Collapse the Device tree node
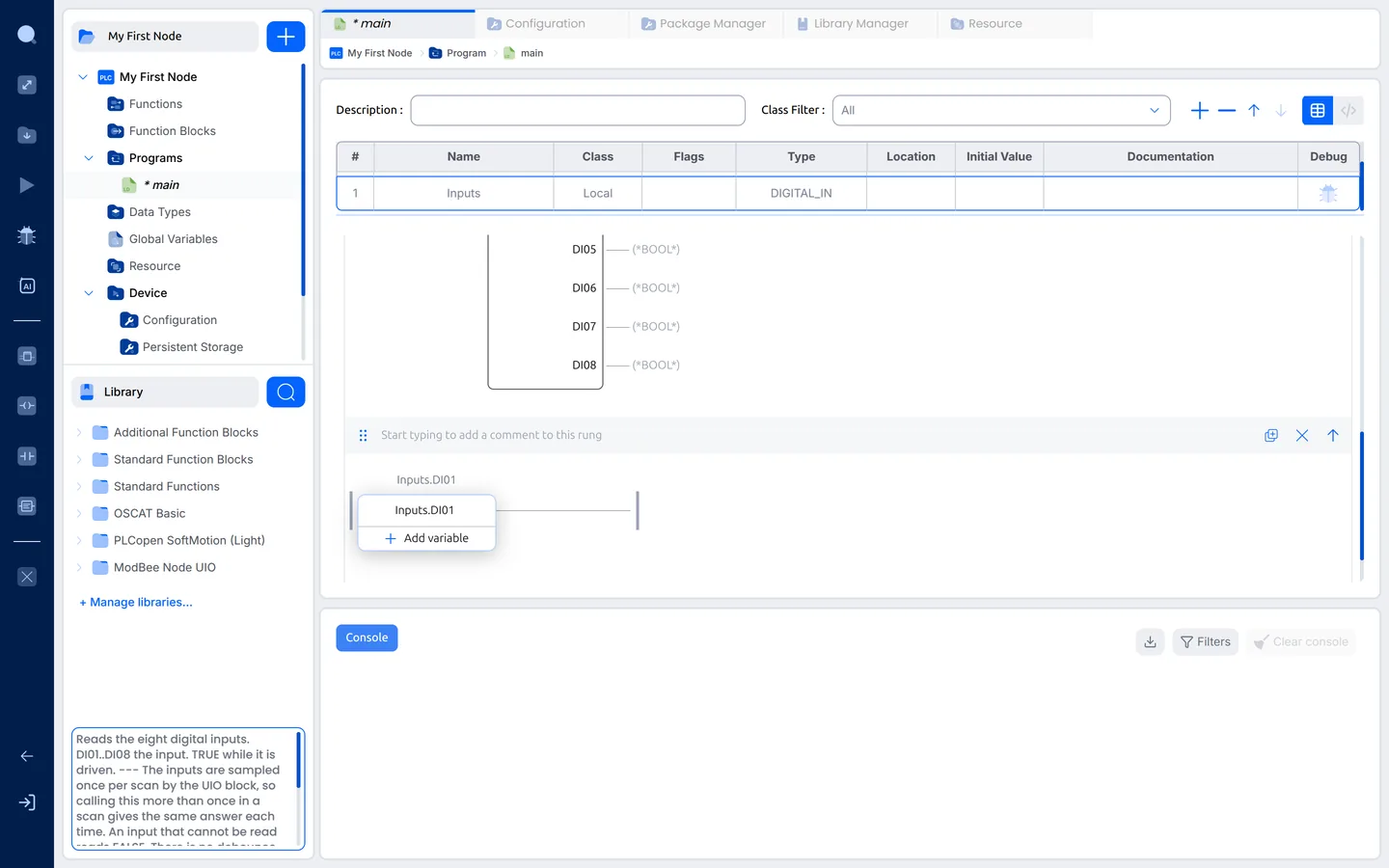Image resolution: width=1389 pixels, height=868 pixels. point(89,293)
